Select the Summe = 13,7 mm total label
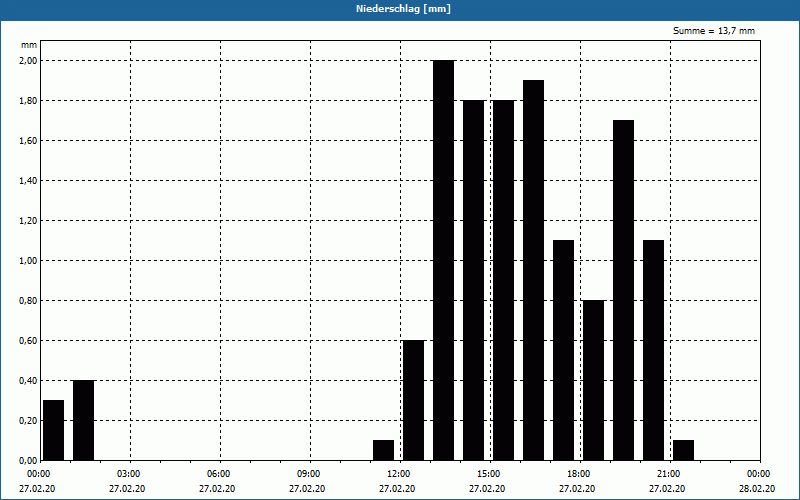This screenshot has width=800, height=500. tap(714, 31)
